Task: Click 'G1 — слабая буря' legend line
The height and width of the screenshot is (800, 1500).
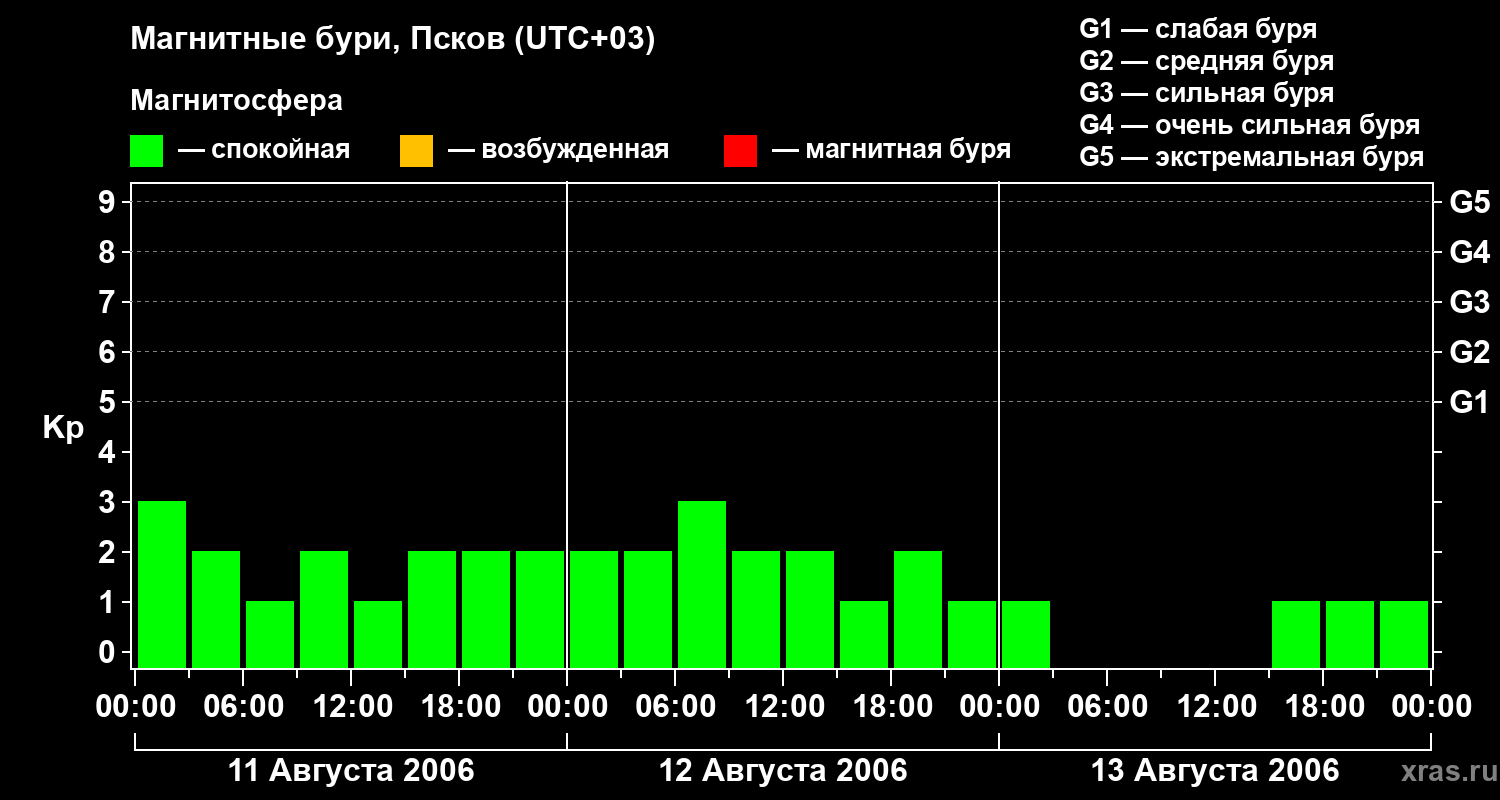Action: tap(1198, 29)
